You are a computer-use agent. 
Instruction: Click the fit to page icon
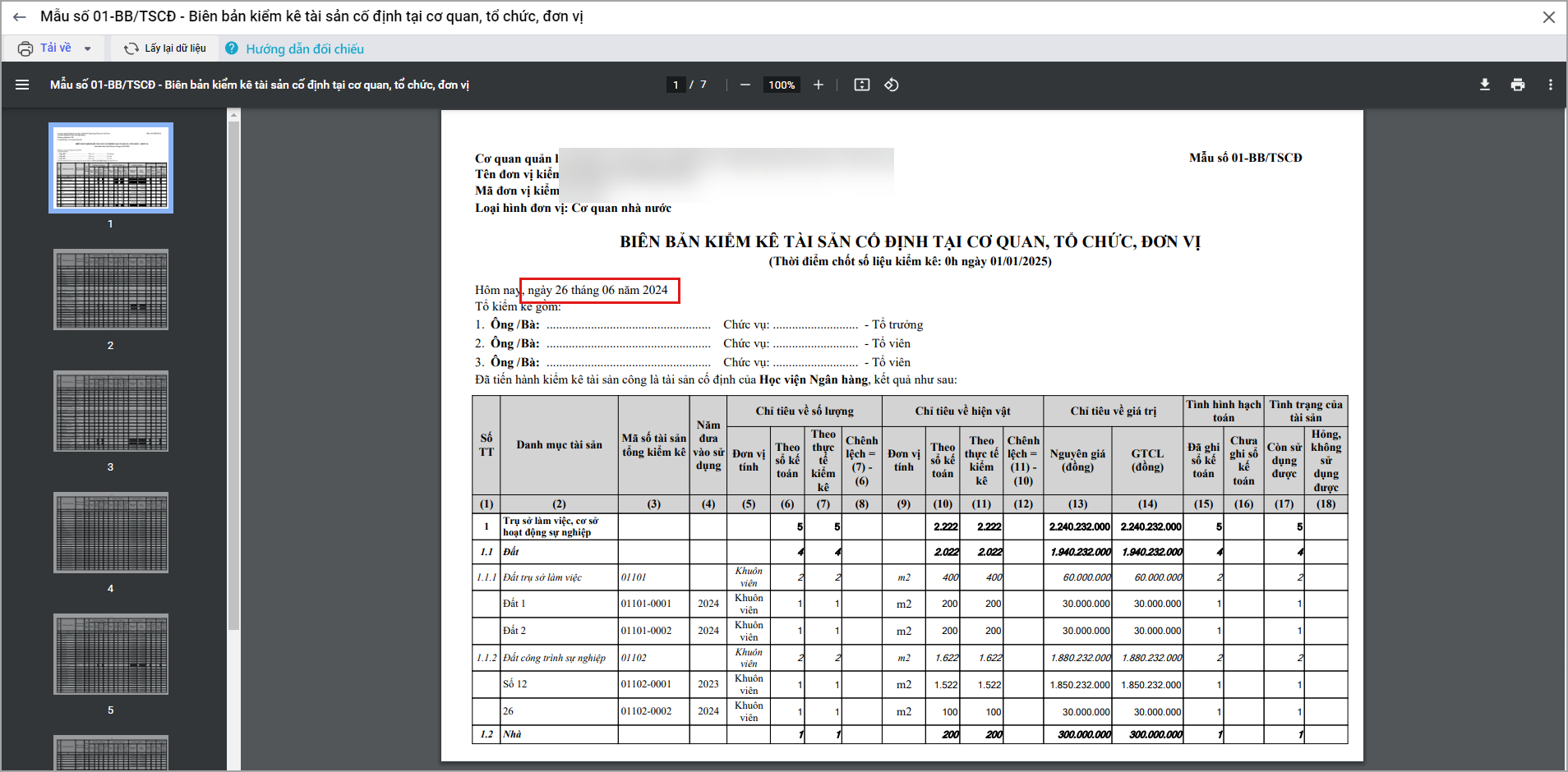click(x=861, y=85)
